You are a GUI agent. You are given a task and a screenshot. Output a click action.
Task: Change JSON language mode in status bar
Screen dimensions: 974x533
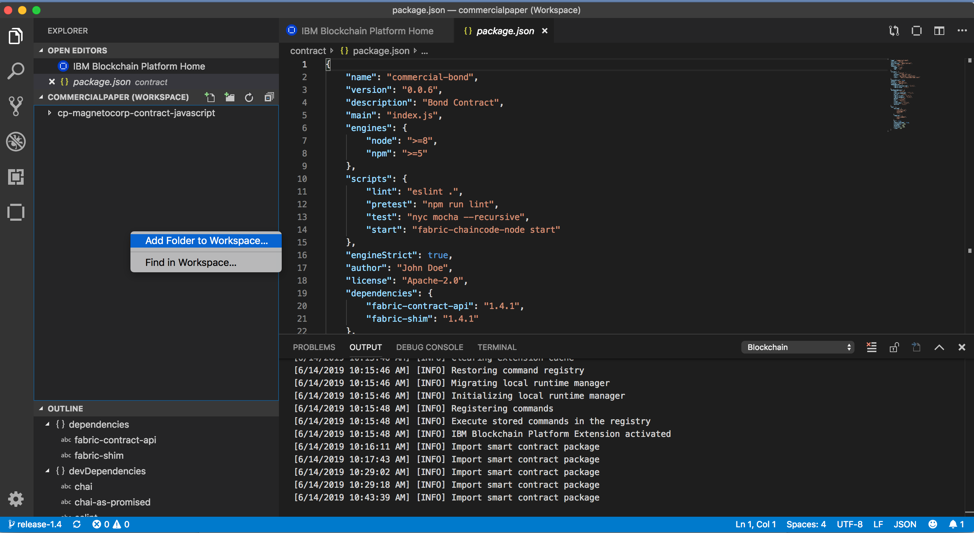905,524
